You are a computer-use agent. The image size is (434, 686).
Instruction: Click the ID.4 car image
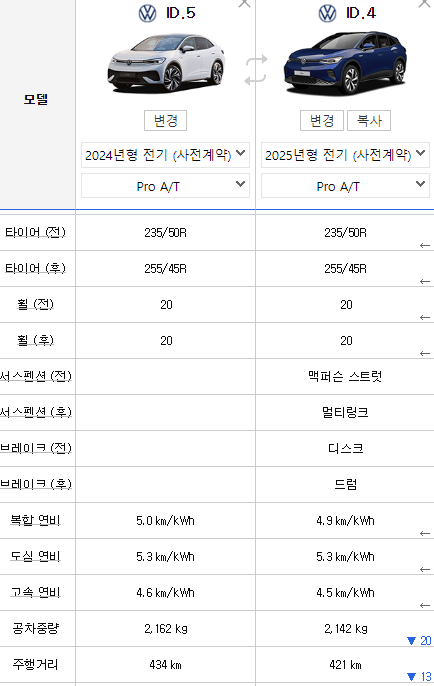coord(345,63)
